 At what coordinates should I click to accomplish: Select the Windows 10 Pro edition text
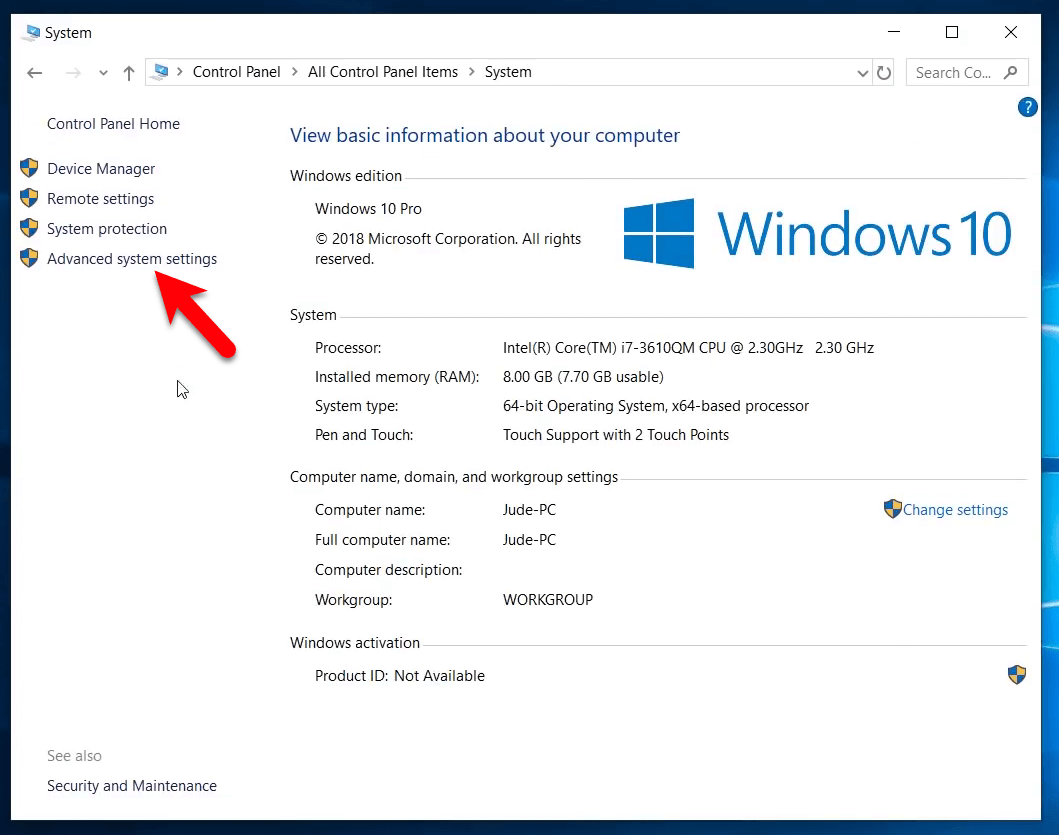click(x=368, y=209)
